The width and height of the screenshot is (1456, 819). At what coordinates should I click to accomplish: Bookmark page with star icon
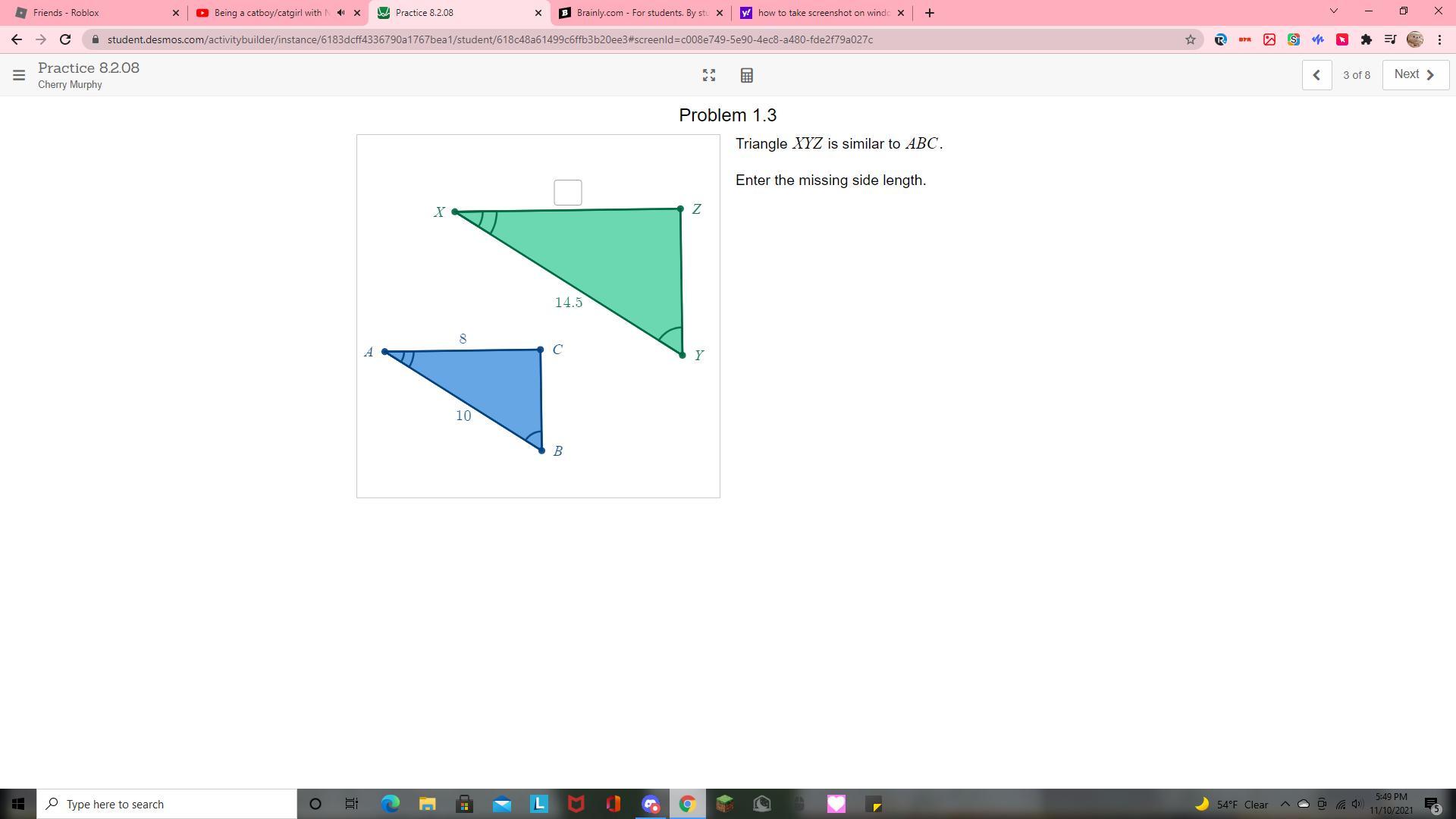pos(1190,39)
